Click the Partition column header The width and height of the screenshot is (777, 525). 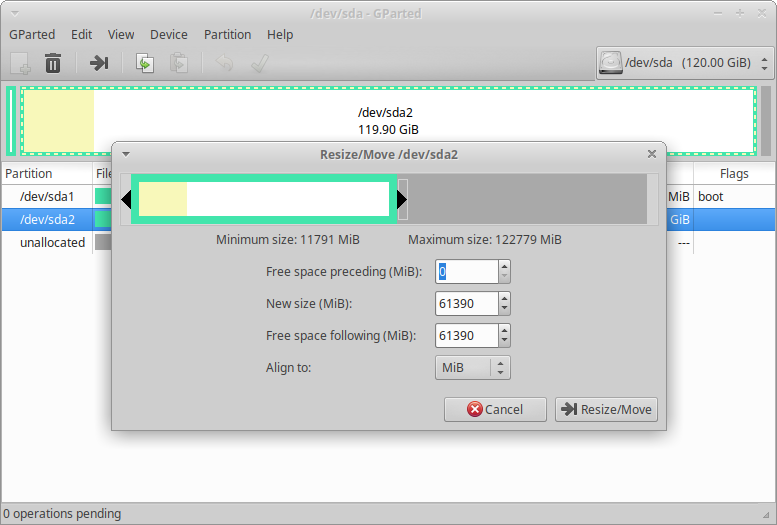[x=47, y=174]
